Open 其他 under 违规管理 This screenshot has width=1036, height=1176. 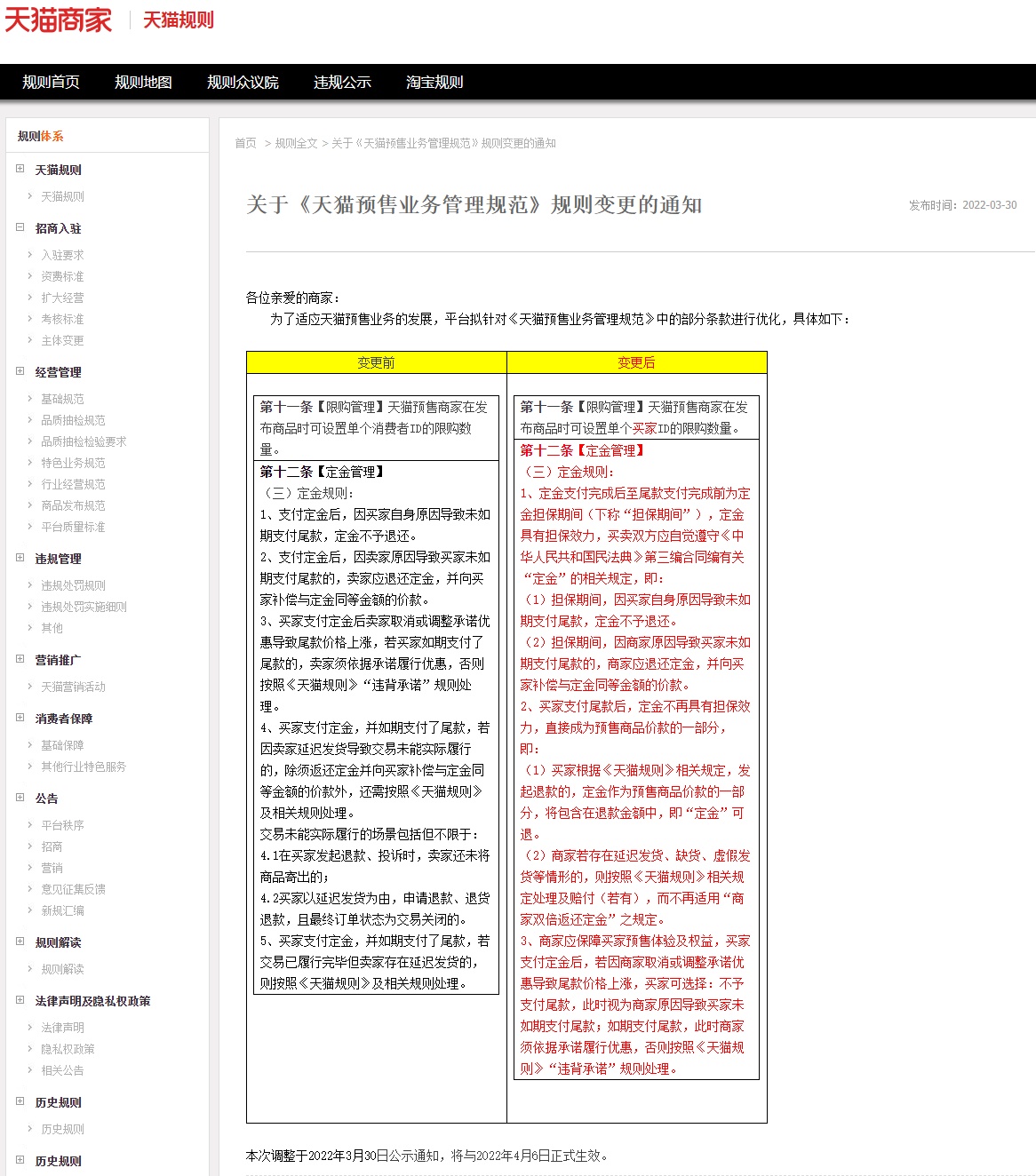pos(52,628)
